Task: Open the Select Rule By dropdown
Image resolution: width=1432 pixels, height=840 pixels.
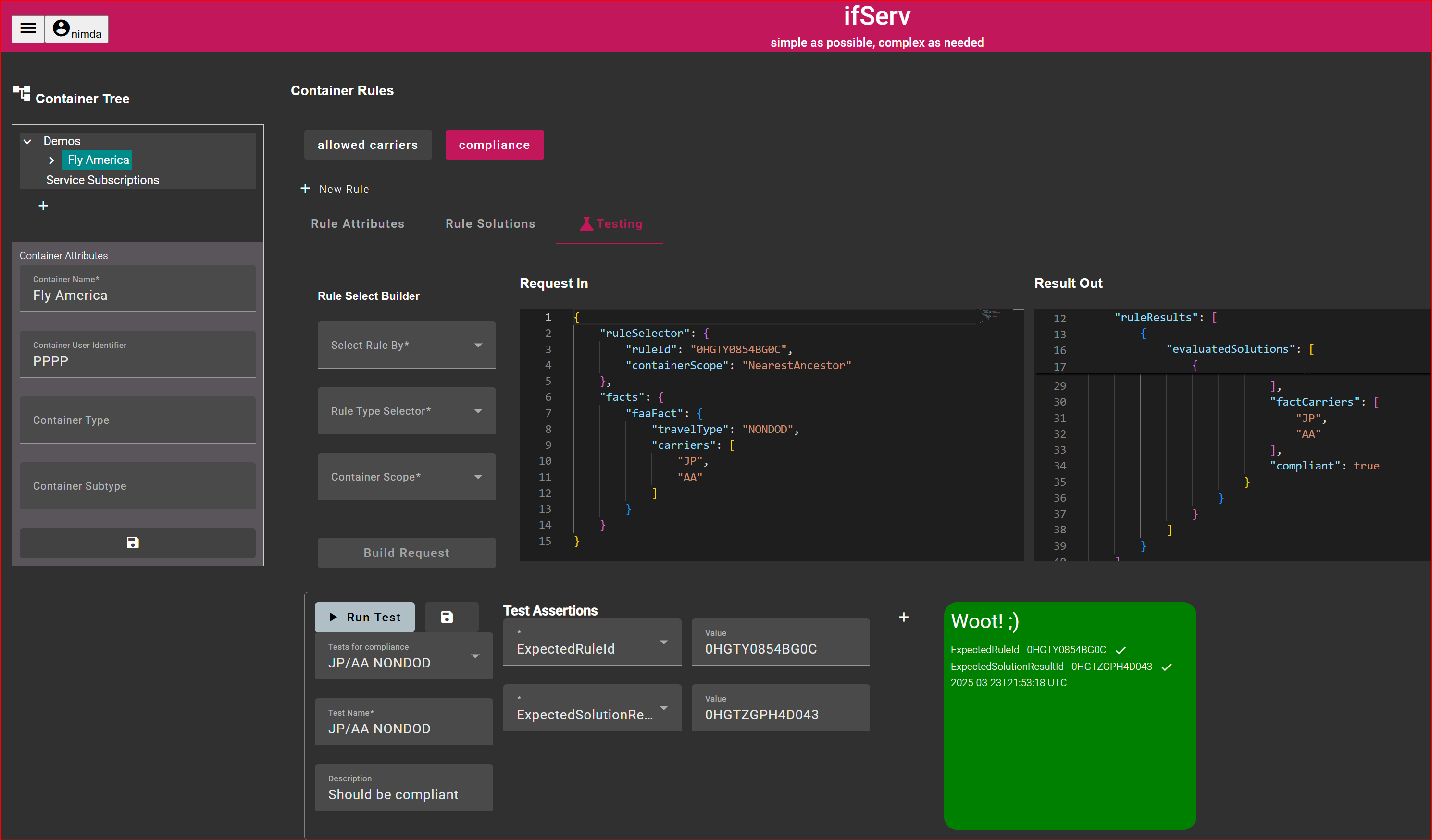Action: (407, 346)
